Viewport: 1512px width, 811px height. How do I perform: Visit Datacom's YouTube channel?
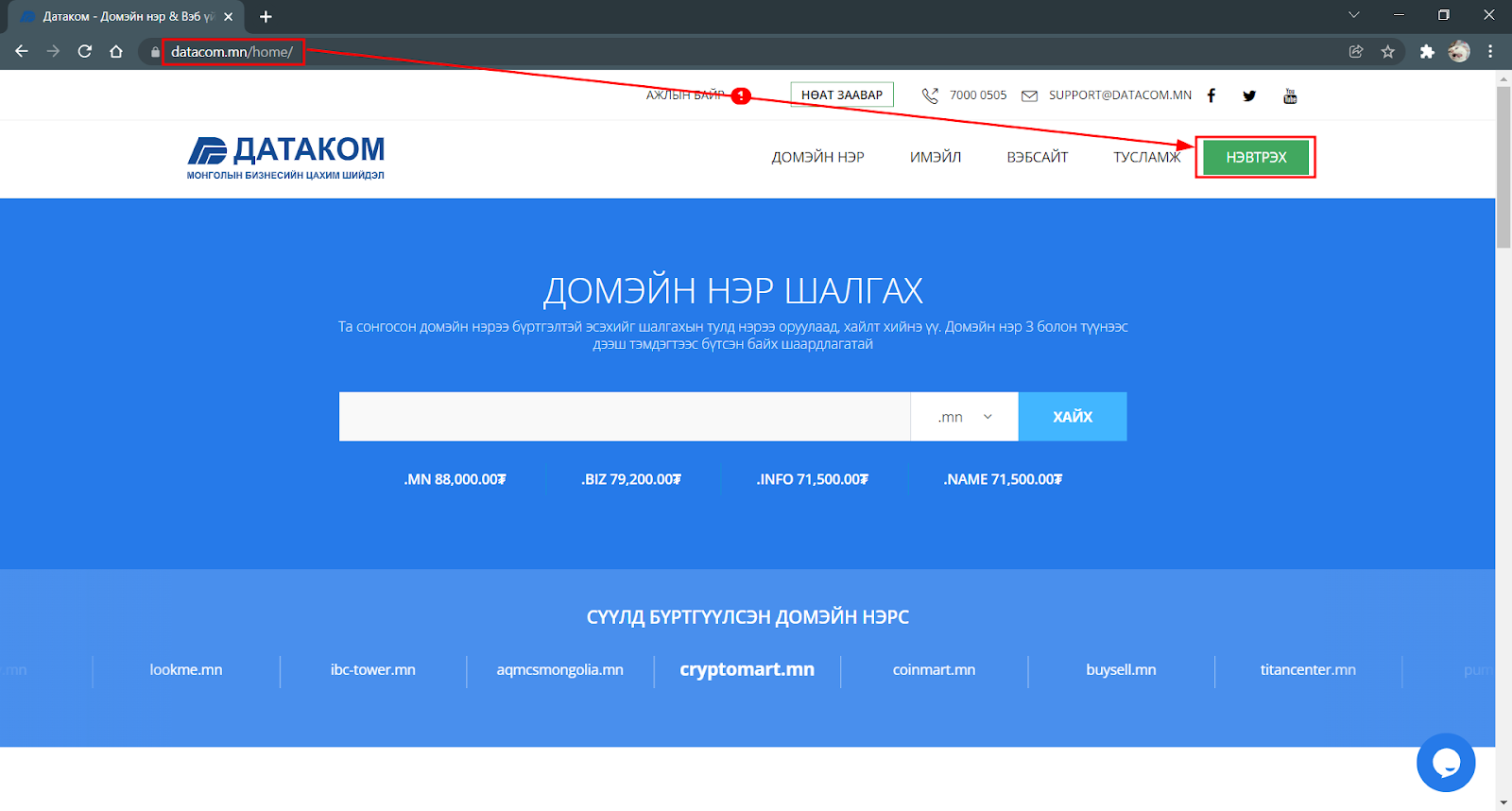pyautogui.click(x=1290, y=95)
